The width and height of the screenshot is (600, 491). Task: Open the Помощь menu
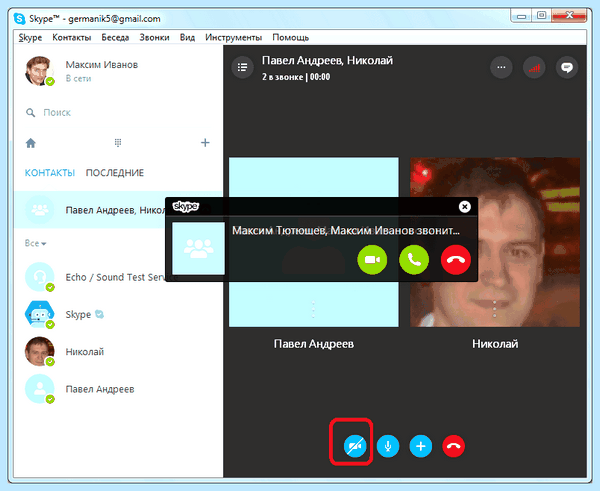point(290,38)
